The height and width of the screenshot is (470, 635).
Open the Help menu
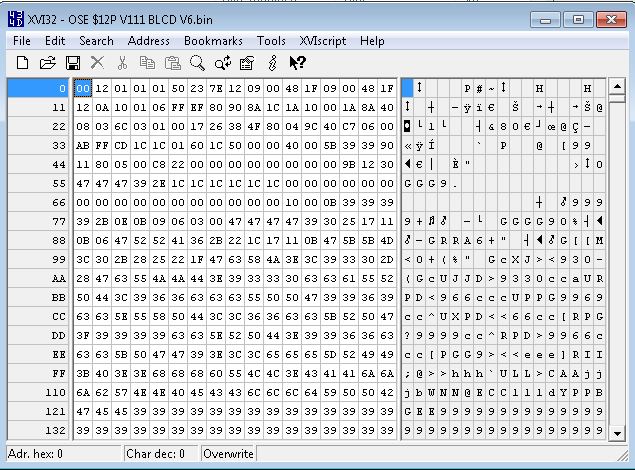[372, 41]
